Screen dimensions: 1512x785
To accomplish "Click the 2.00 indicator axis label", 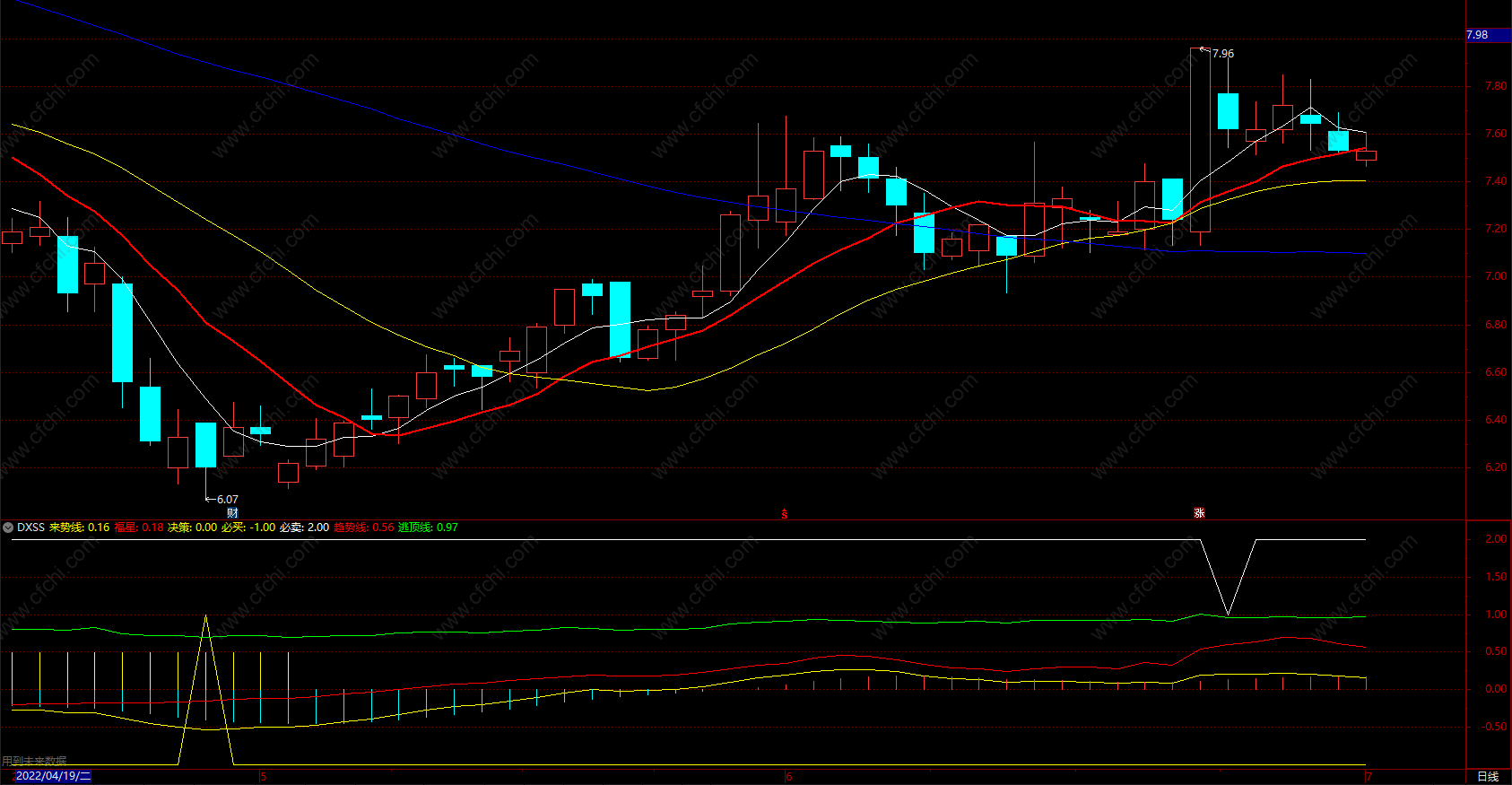I will [x=1496, y=539].
